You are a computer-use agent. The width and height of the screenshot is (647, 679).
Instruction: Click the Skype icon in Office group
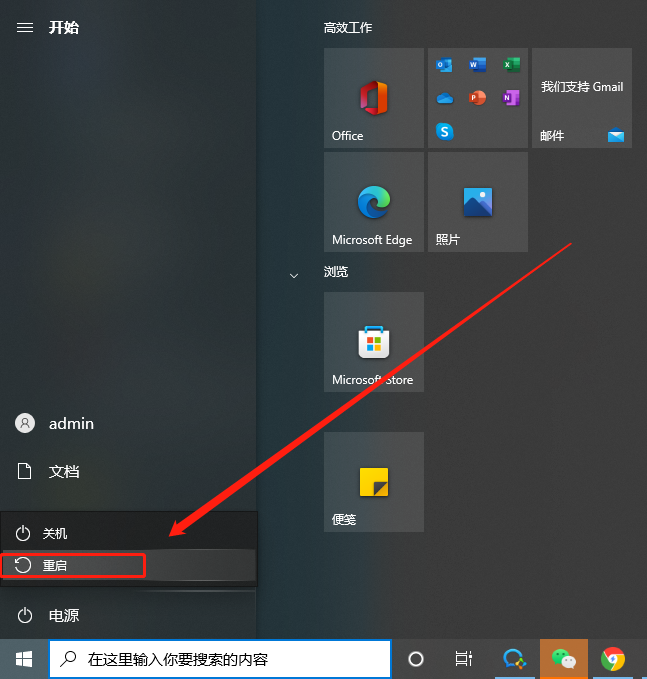point(445,131)
